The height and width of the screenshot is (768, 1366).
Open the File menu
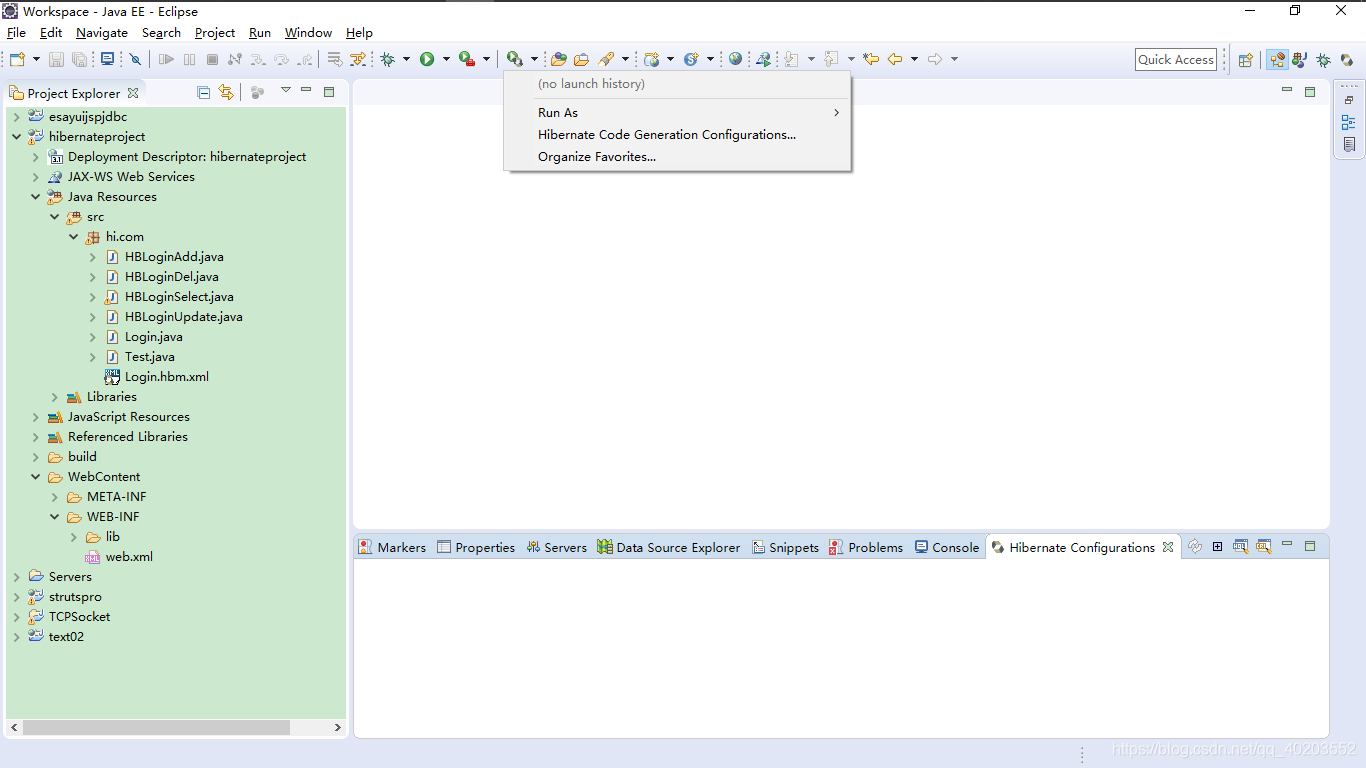tap(16, 33)
